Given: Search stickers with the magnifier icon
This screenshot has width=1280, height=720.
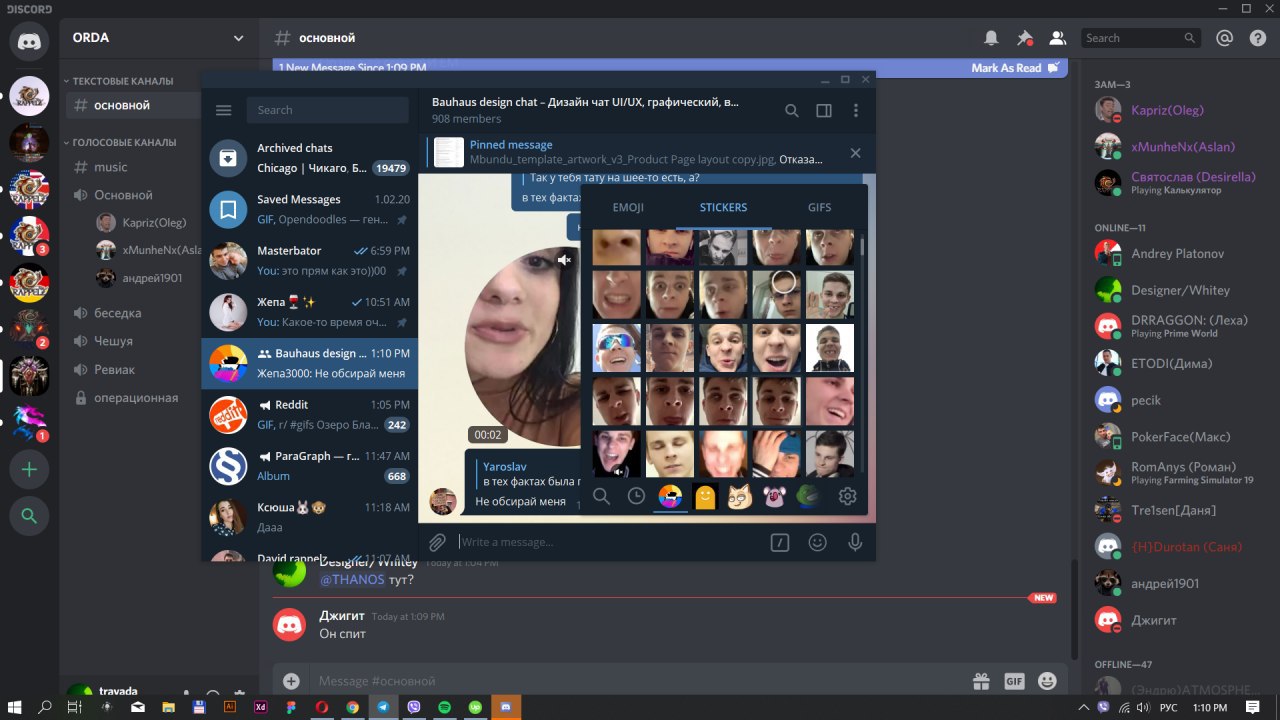Looking at the screenshot, I should 601,496.
